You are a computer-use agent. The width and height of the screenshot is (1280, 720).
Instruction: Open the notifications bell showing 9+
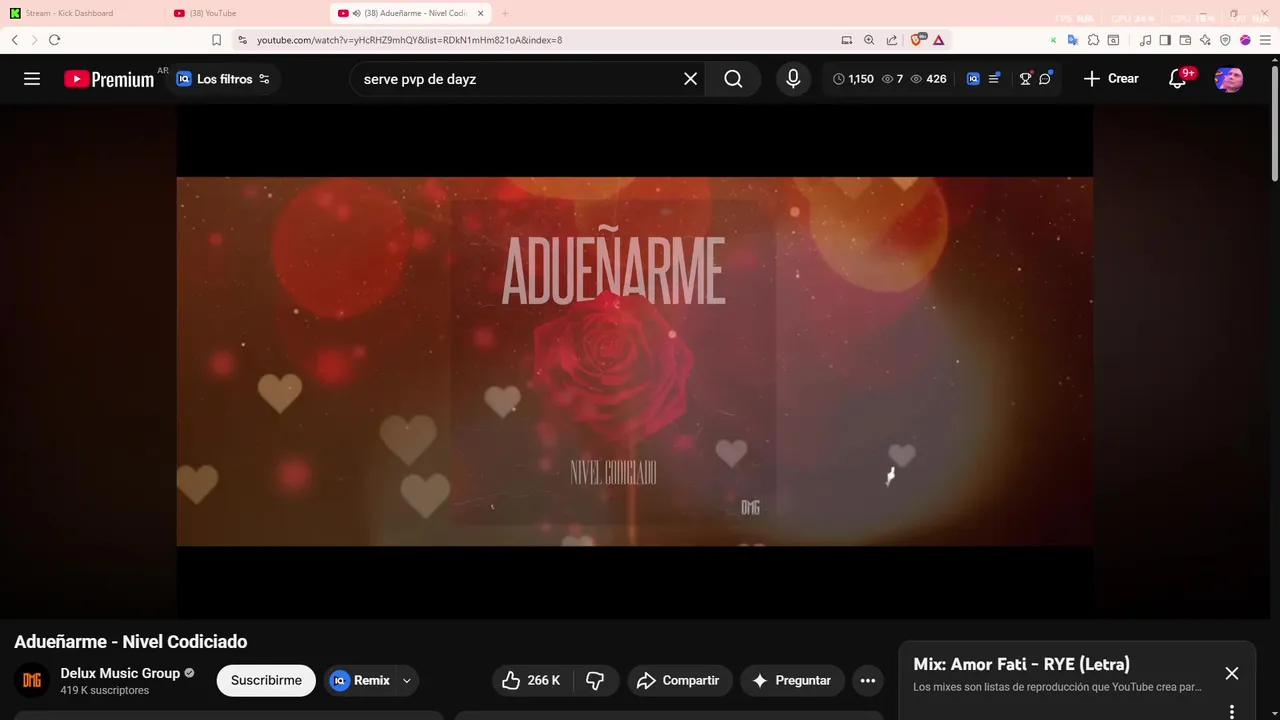[x=1178, y=79]
